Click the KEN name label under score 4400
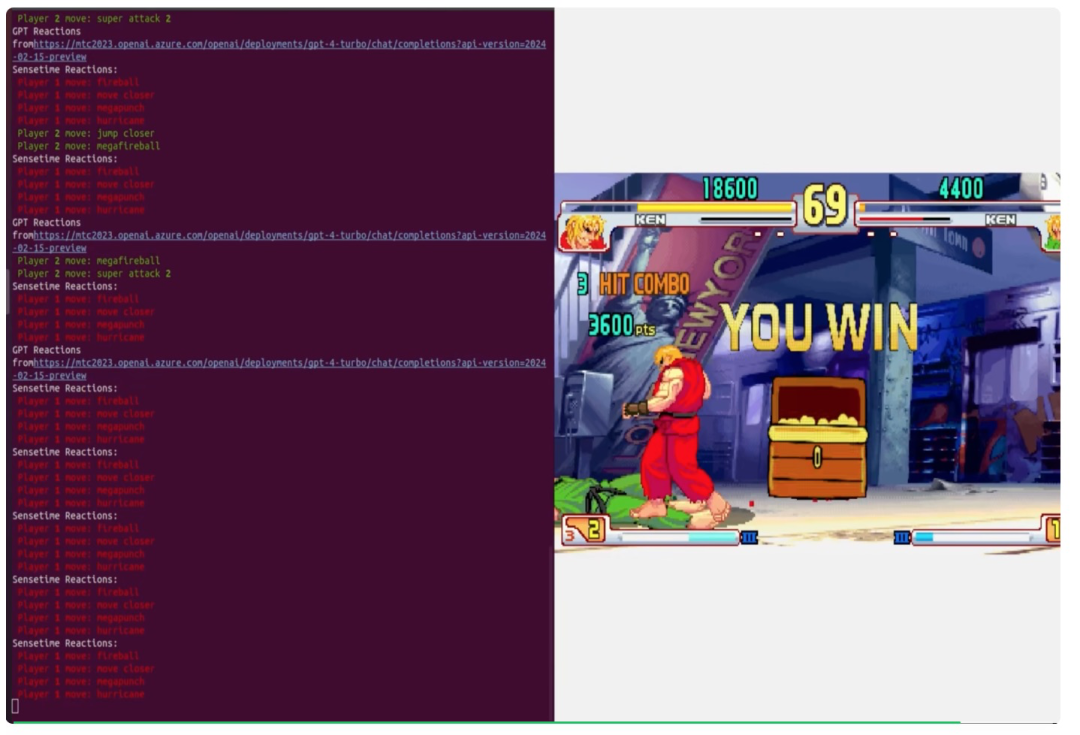Image resolution: width=1080 pixels, height=735 pixels. pos(1000,220)
